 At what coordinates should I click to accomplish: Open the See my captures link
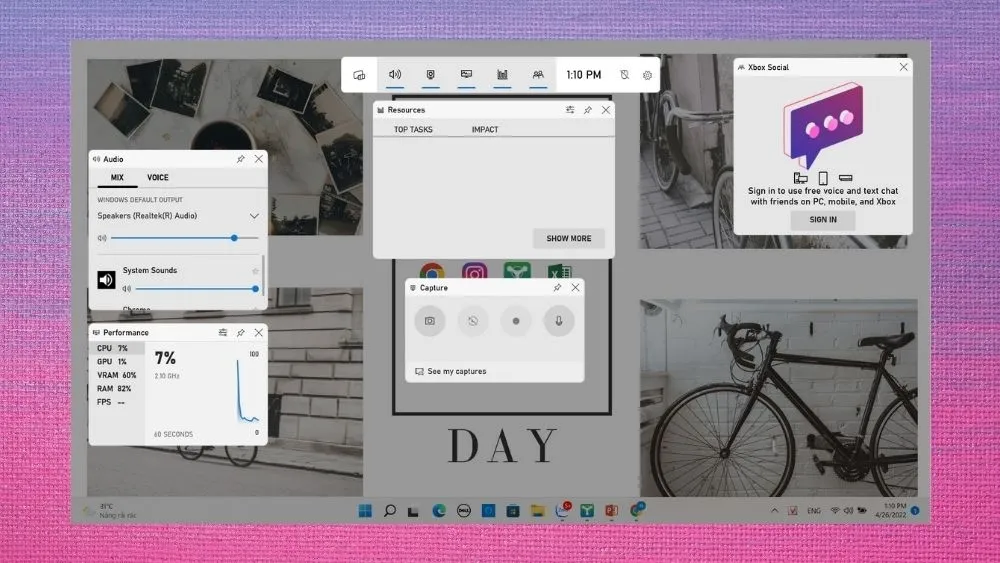point(456,371)
